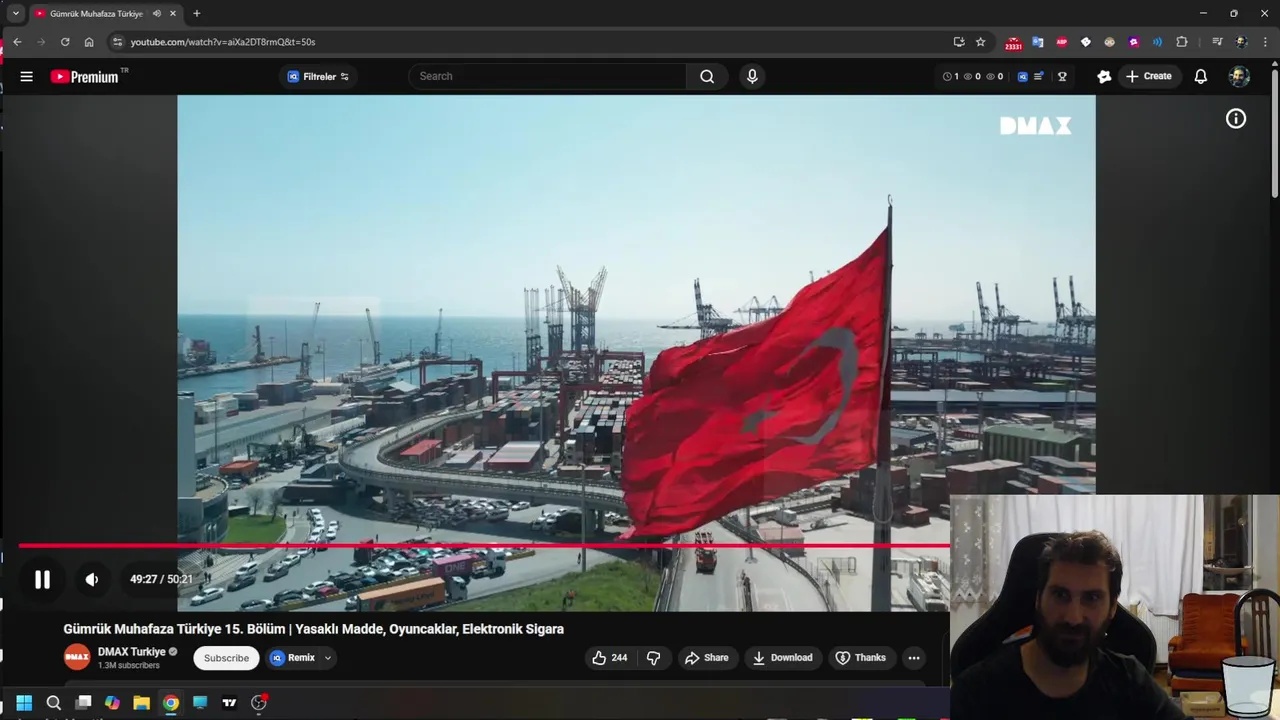Open a new Chrome tab
The width and height of the screenshot is (1280, 720).
196,13
